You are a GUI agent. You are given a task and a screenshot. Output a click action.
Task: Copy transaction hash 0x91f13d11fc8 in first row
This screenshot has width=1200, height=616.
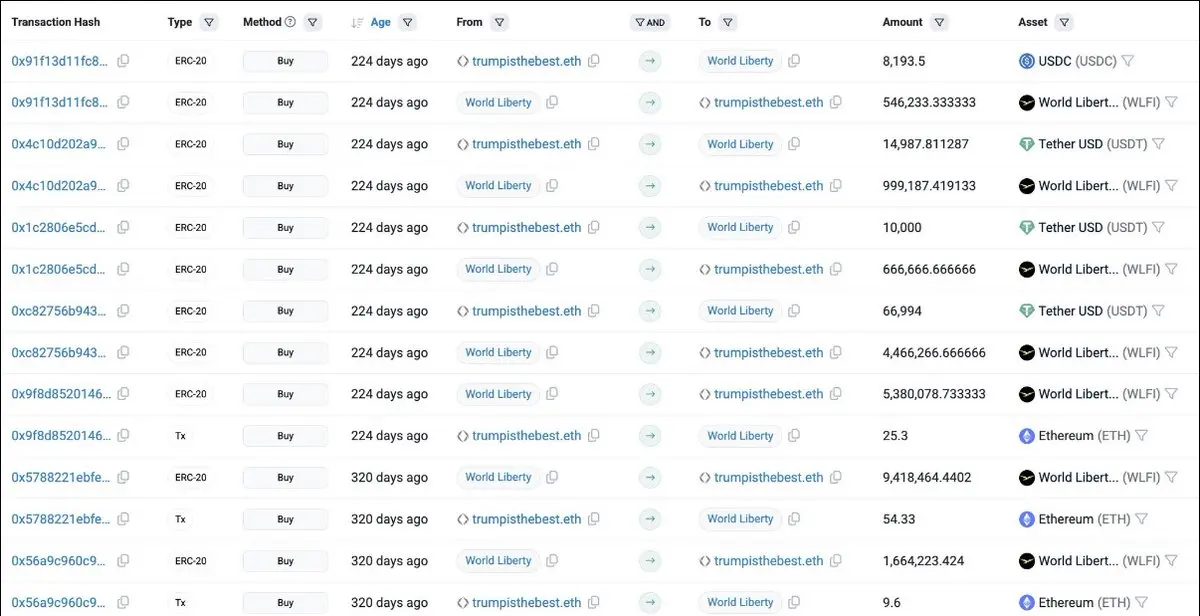123,61
